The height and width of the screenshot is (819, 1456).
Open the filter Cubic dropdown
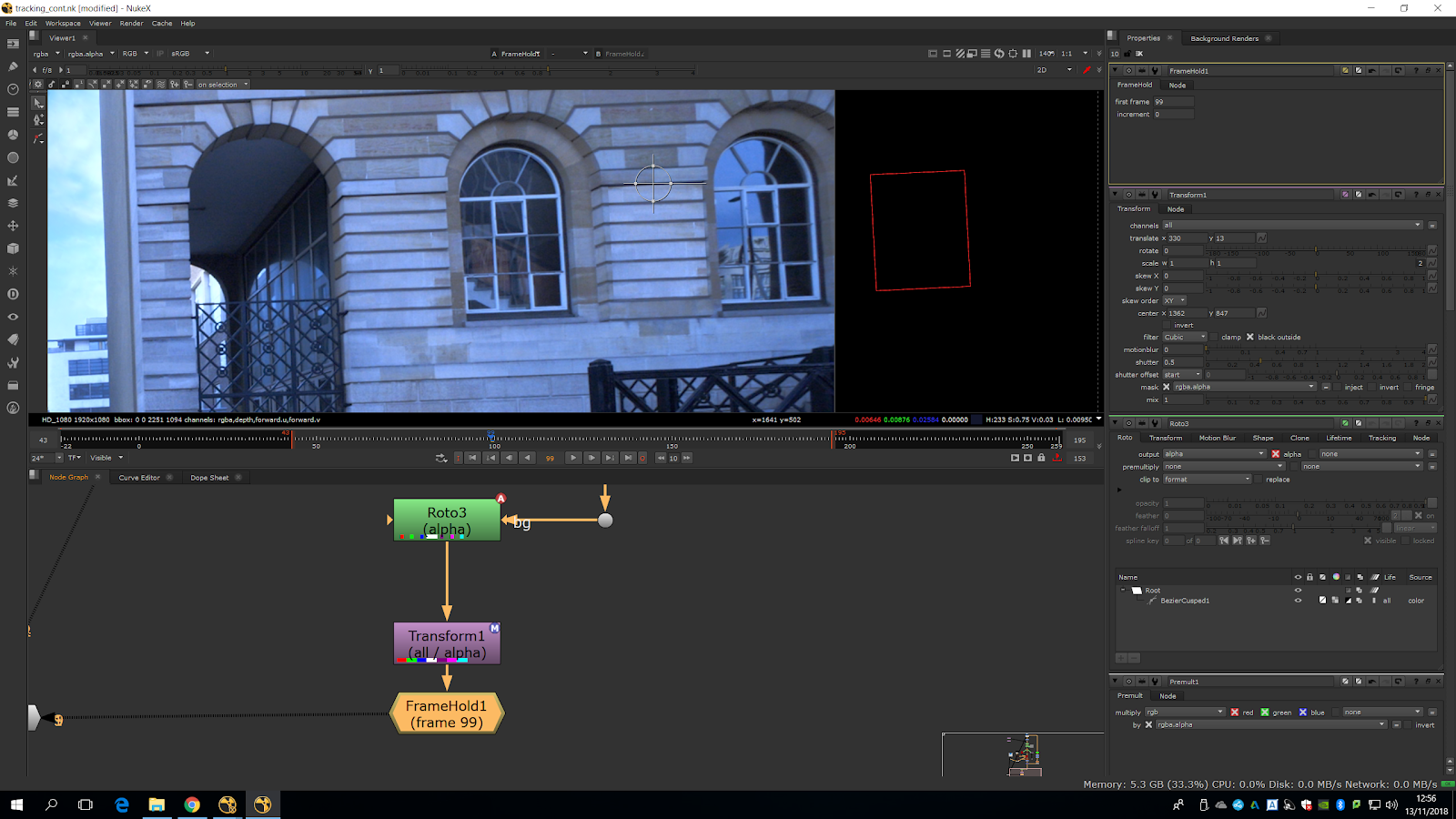[1184, 338]
